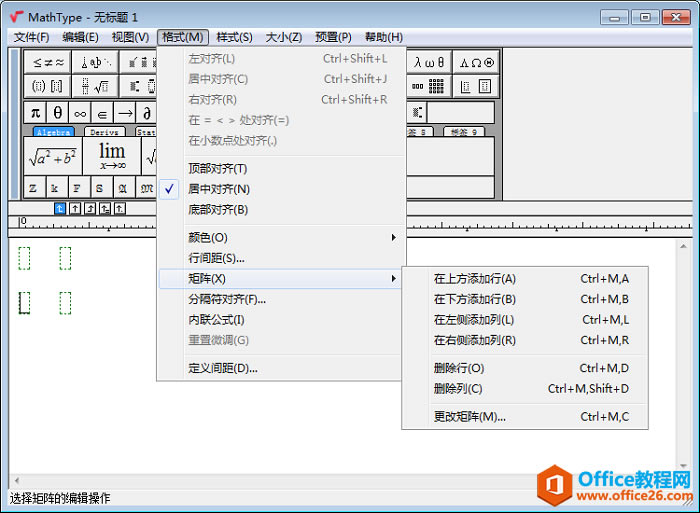
Task: Click 在上方添加行(A) menu item
Action: click(475, 279)
